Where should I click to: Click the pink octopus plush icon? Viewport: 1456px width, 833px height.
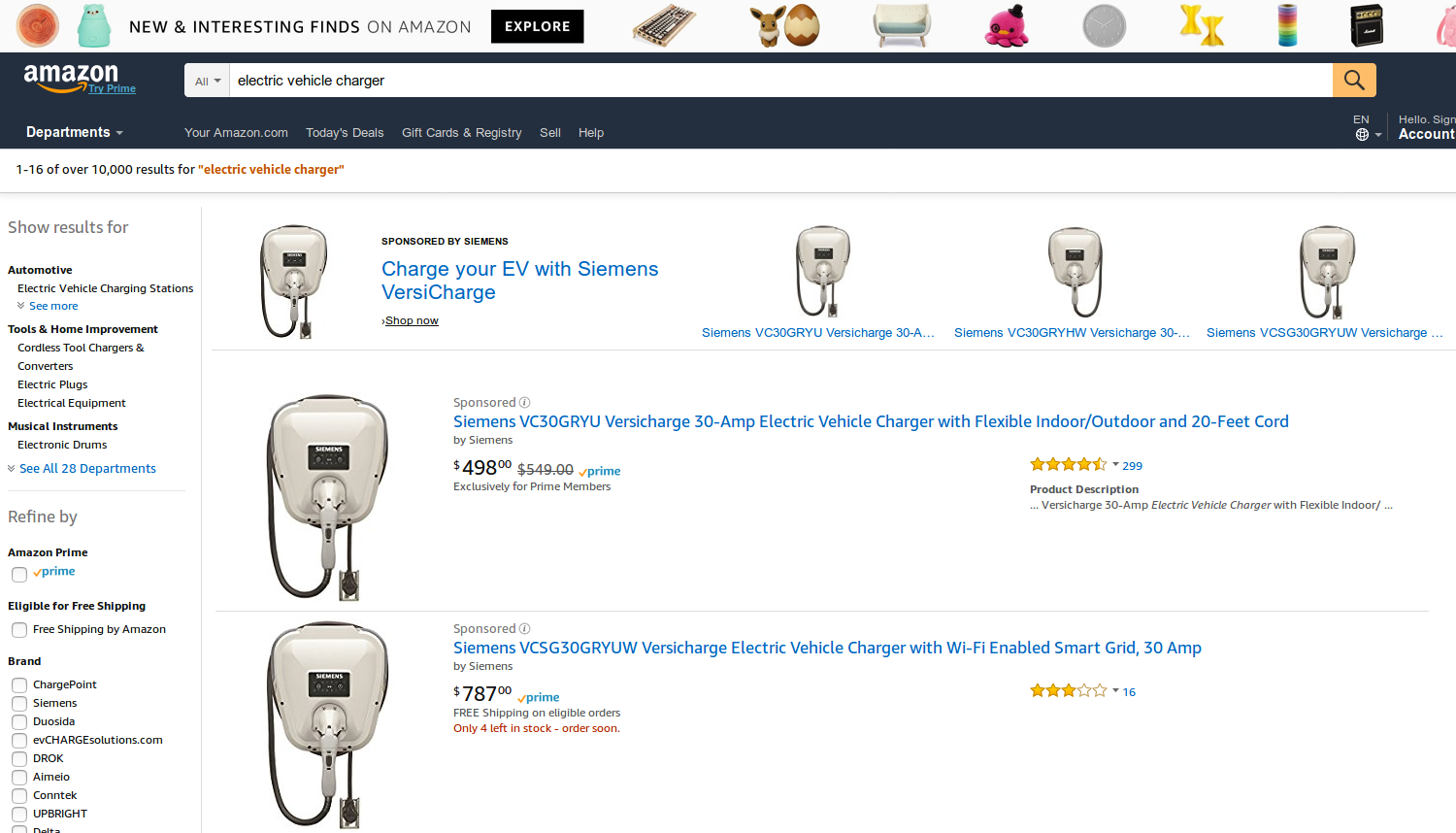(1006, 26)
